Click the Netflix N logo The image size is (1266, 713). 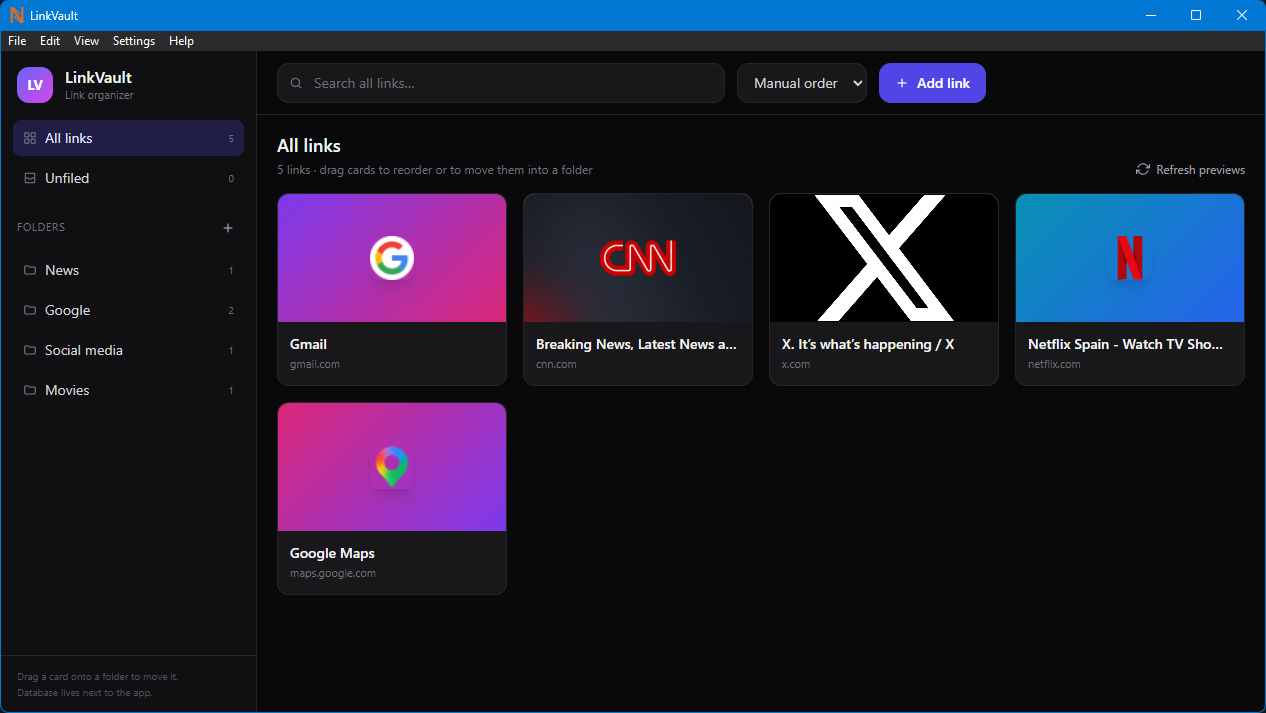click(1130, 258)
